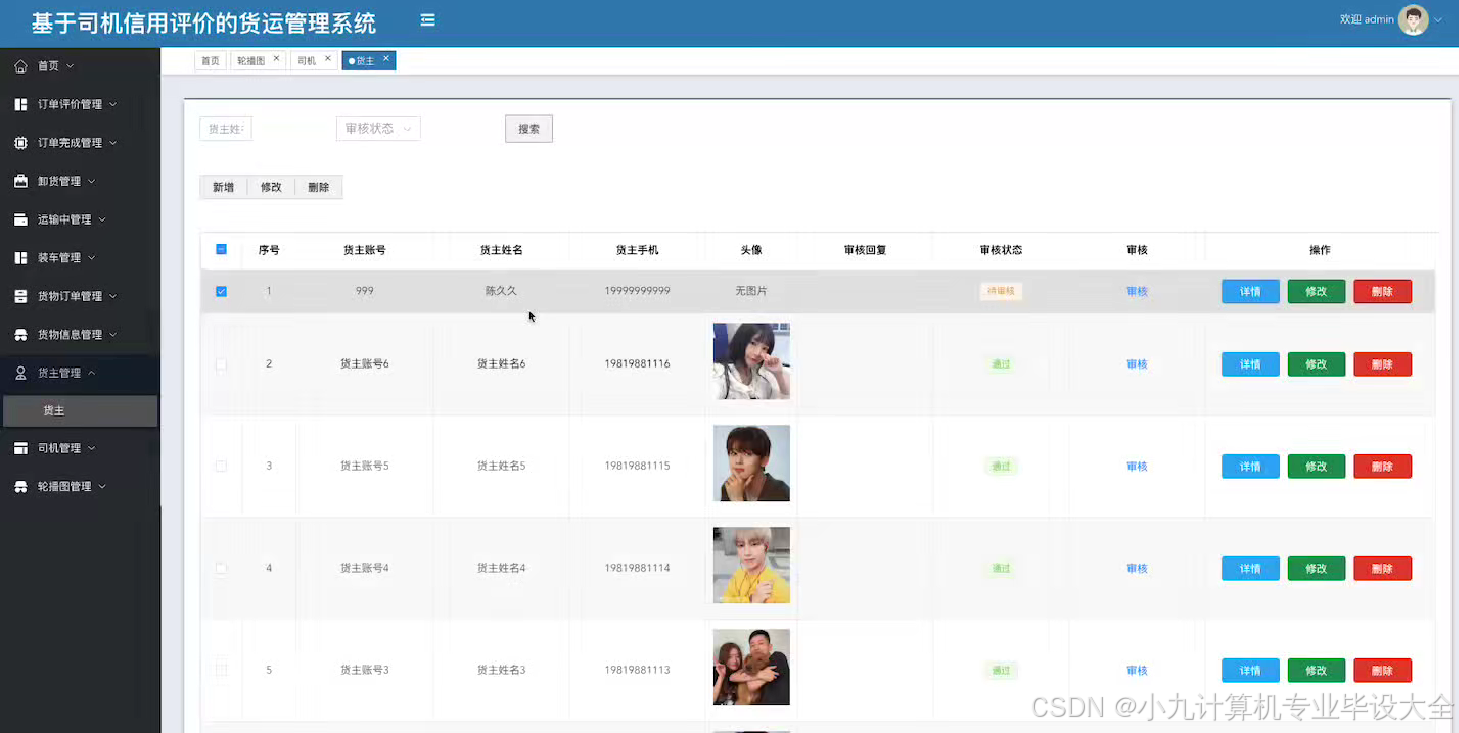The height and width of the screenshot is (733, 1459).
Task: Click the 订单完成管理 chip icon
Action: (x=21, y=143)
